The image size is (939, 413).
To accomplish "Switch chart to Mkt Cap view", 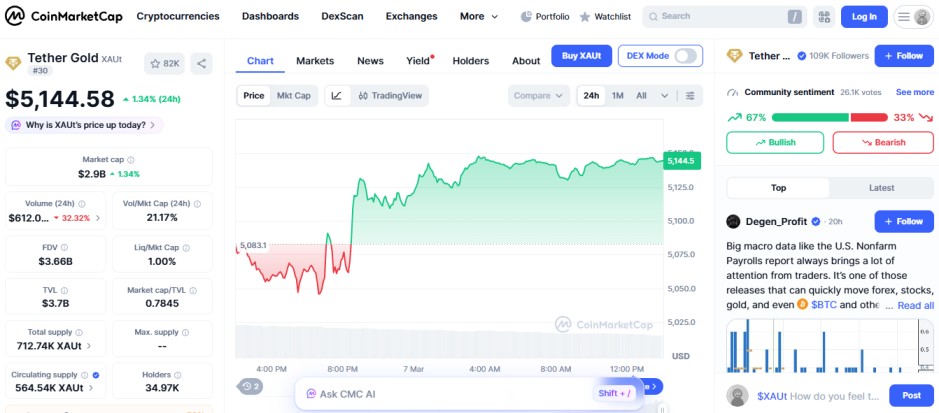I will tap(293, 96).
